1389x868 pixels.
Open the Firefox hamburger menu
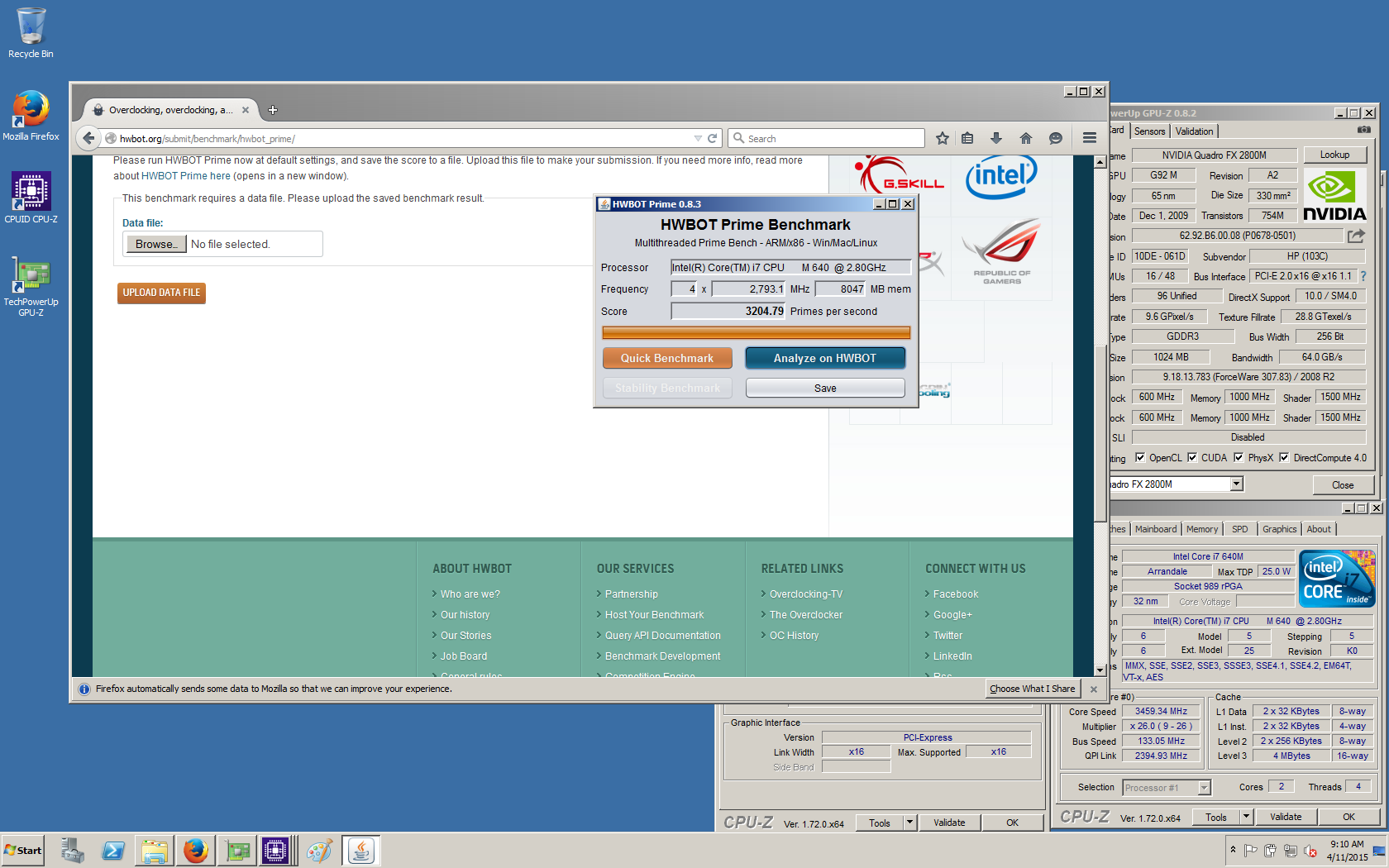[x=1090, y=138]
